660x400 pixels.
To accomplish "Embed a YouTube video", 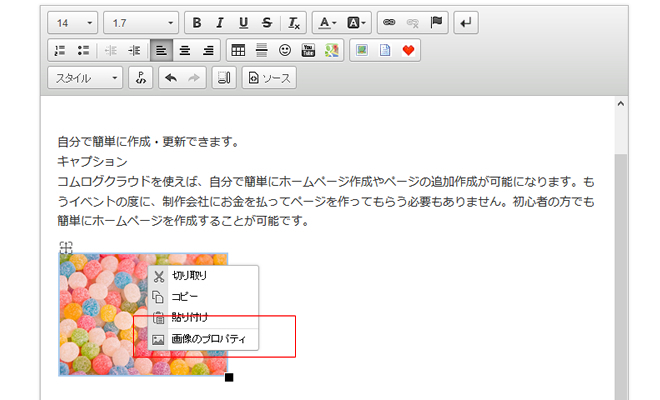I will pyautogui.click(x=308, y=50).
